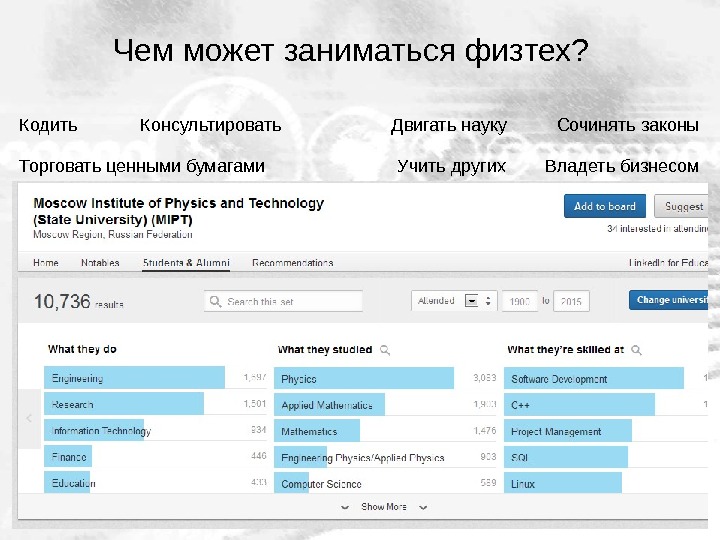Click the What they do heading

(x=82, y=349)
